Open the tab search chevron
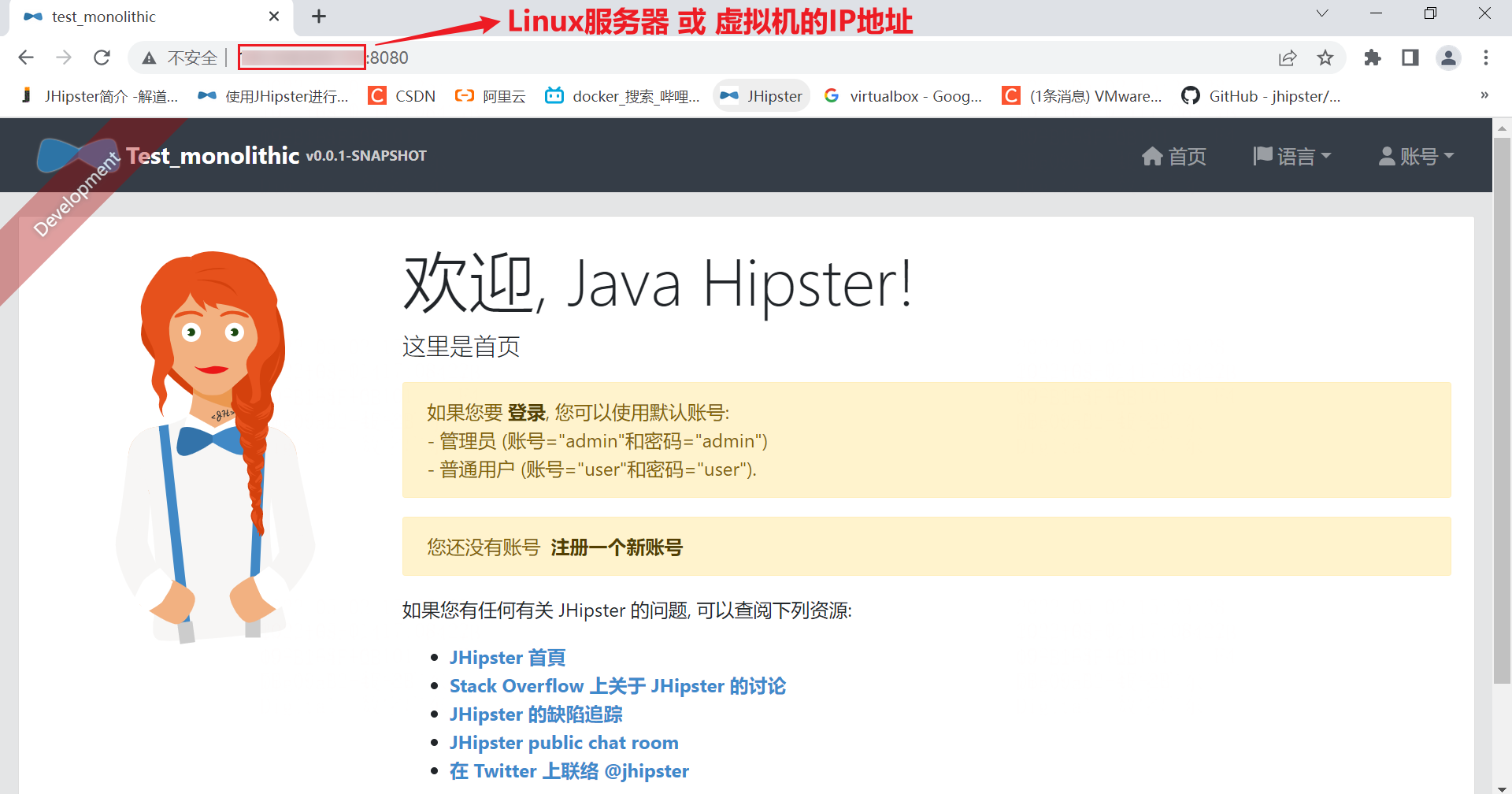Viewport: 1512px width, 794px height. click(x=1322, y=13)
